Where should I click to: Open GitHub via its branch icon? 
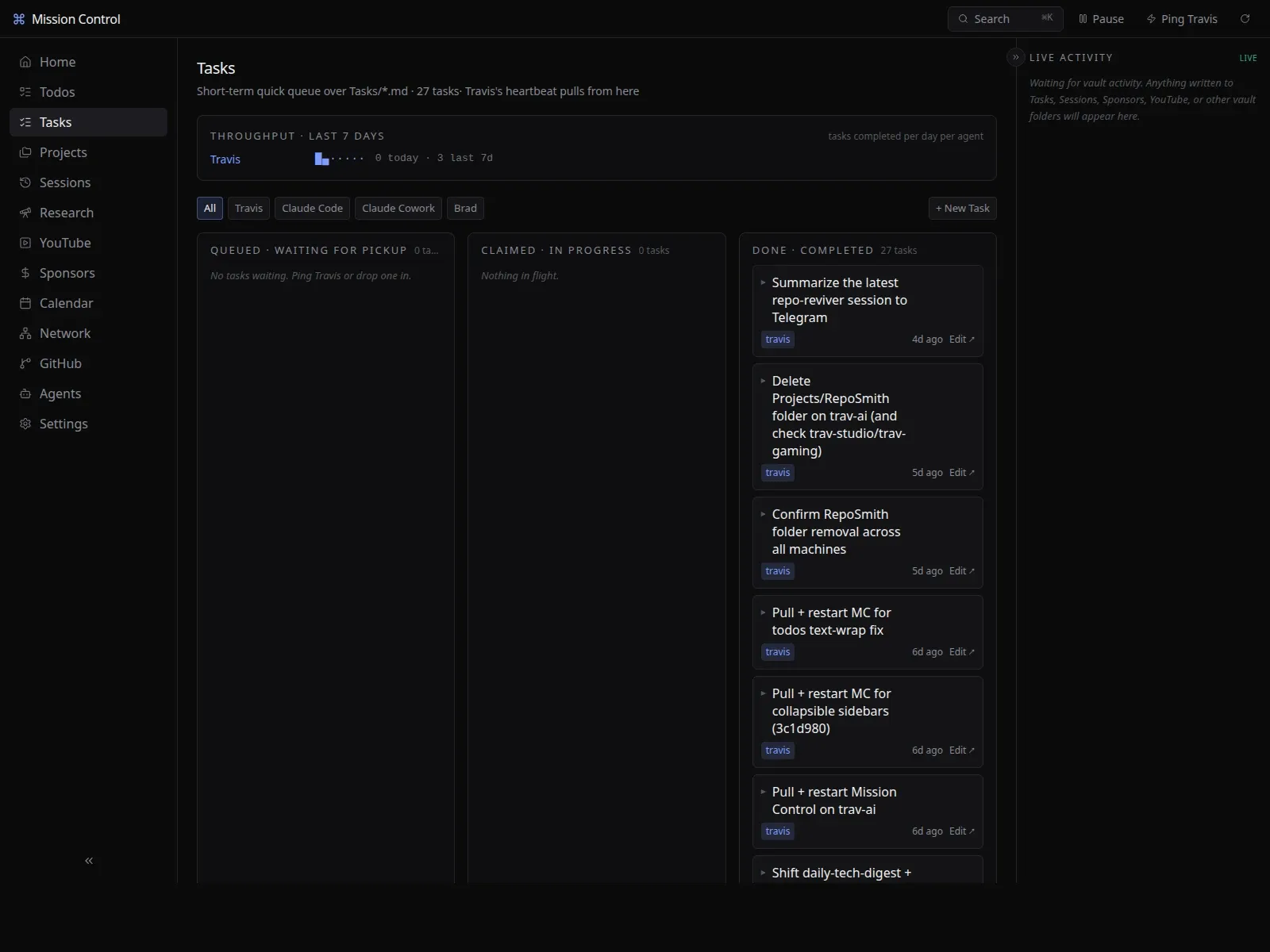(x=25, y=363)
